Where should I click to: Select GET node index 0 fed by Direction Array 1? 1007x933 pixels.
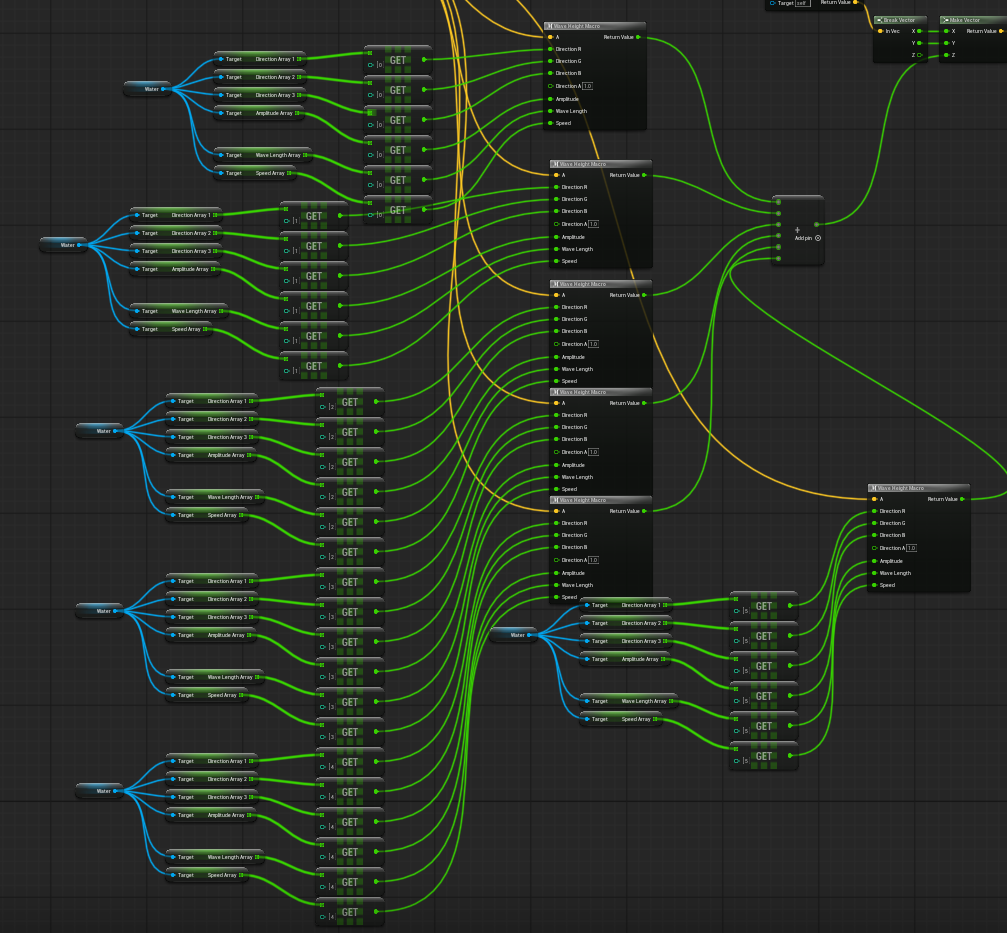click(398, 60)
